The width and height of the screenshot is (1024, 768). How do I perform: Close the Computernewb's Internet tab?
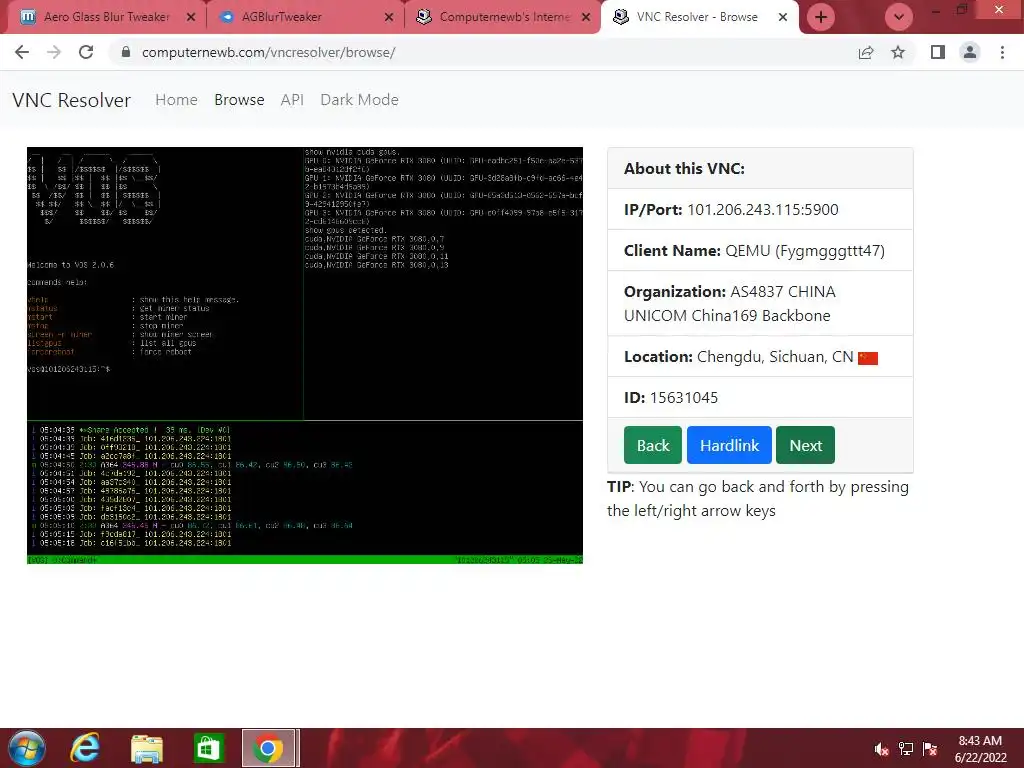586,17
